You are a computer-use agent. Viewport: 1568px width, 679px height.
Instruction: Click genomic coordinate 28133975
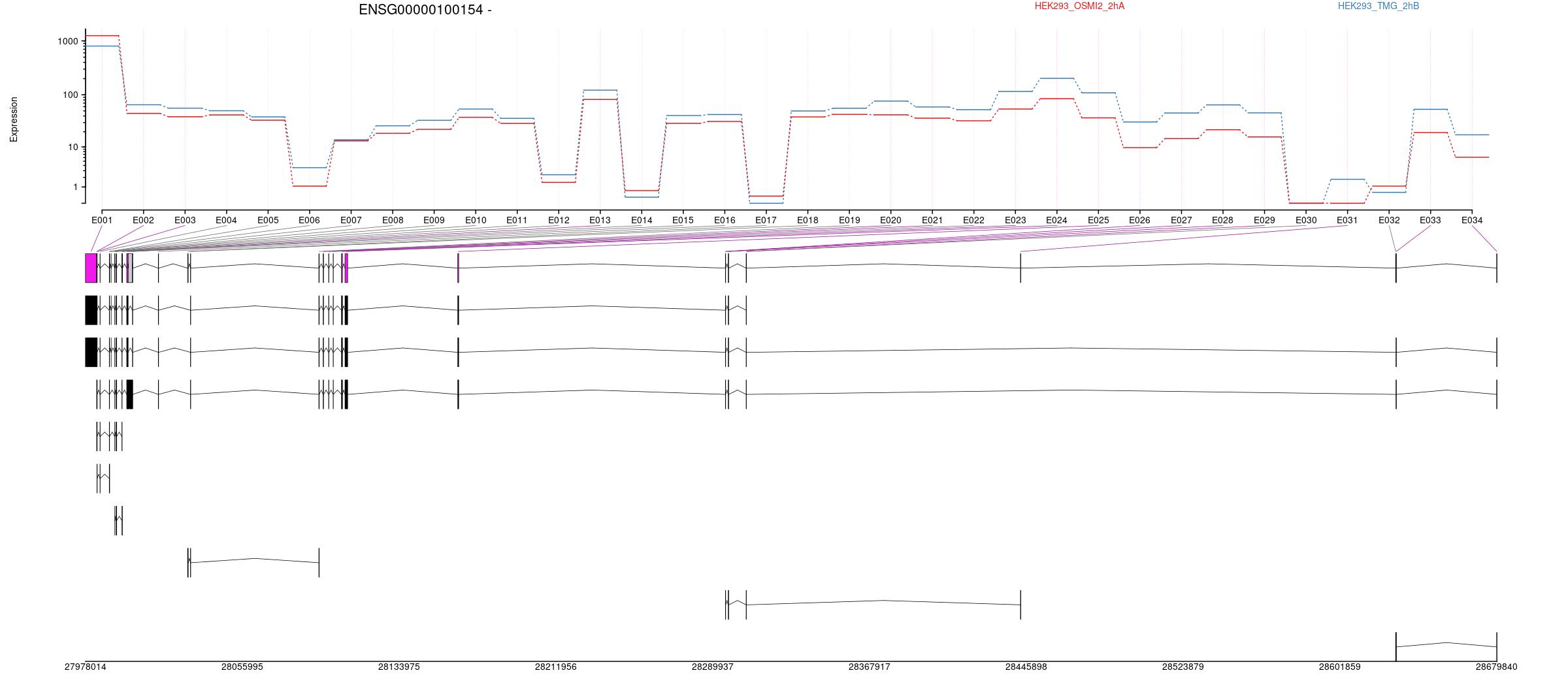pos(399,667)
